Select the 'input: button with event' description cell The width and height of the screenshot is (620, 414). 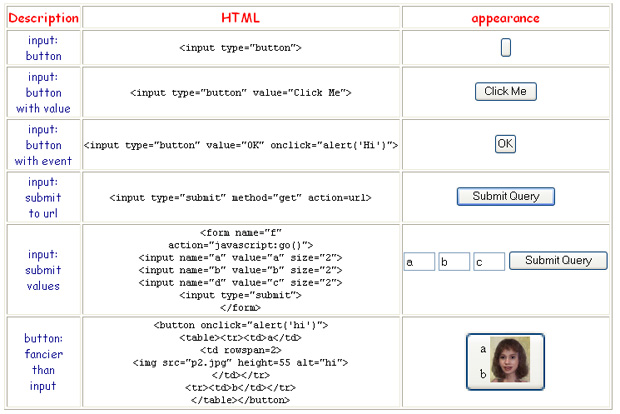tap(43, 144)
